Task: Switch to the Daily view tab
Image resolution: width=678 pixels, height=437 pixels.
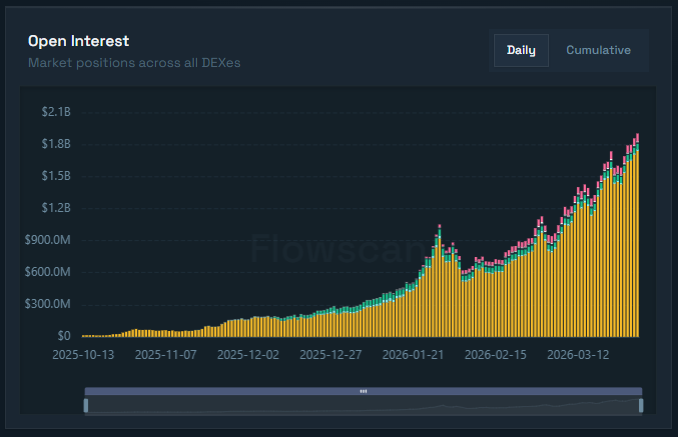Action: tap(520, 50)
